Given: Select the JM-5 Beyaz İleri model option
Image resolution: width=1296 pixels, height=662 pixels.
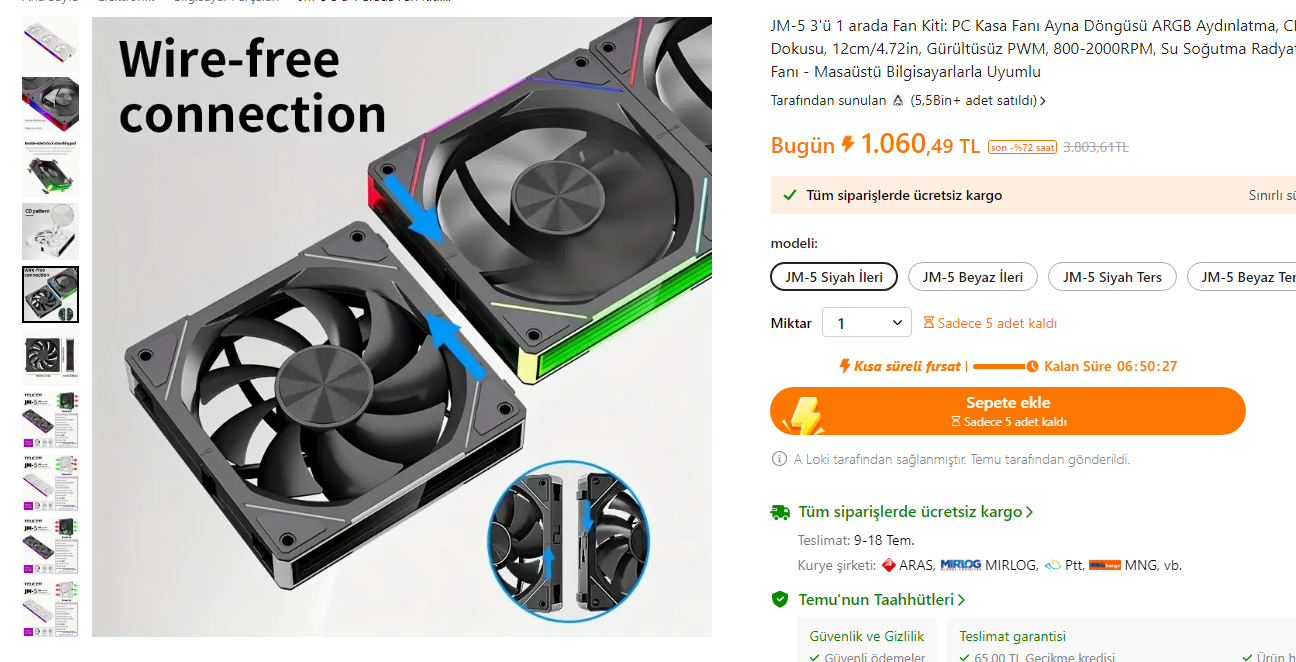Looking at the screenshot, I should click(x=973, y=277).
